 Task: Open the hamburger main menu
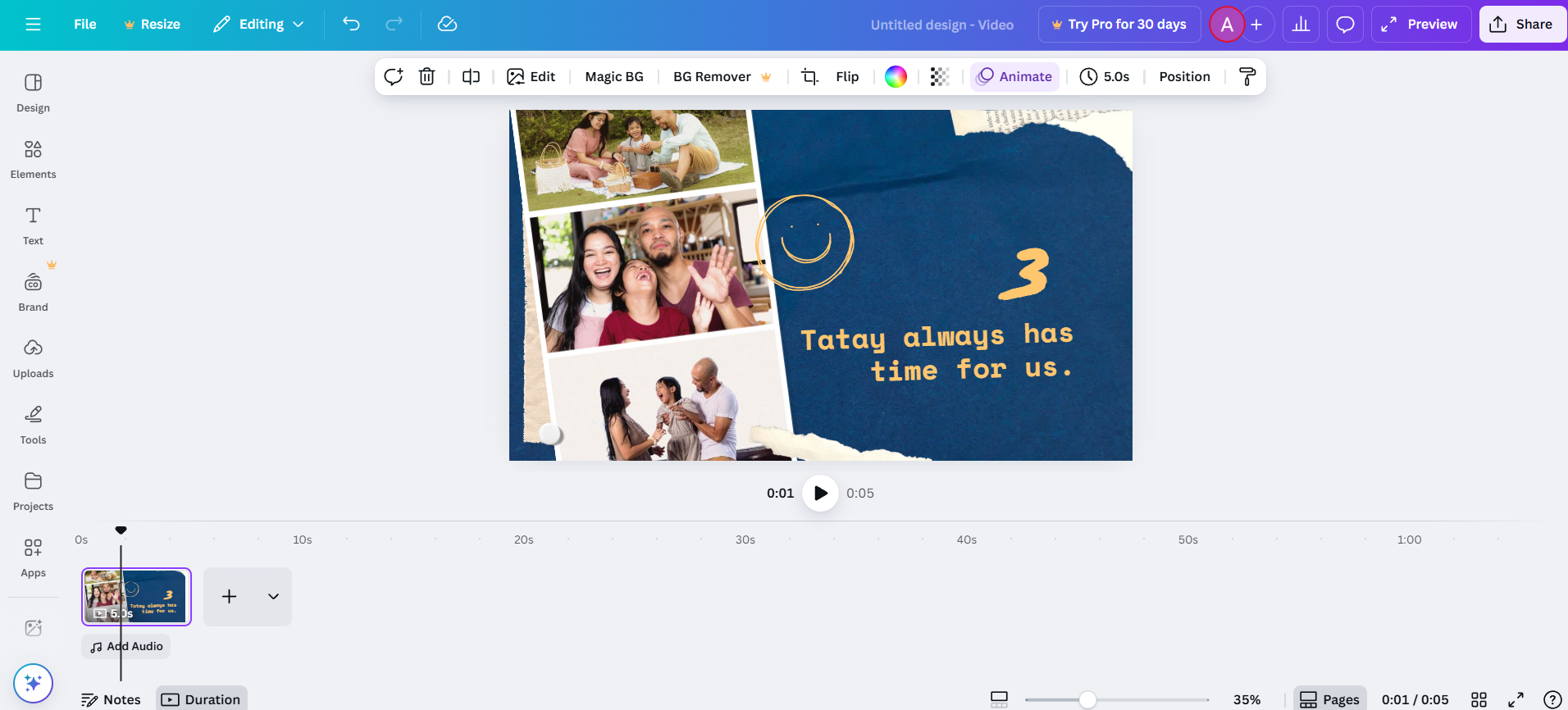point(33,25)
